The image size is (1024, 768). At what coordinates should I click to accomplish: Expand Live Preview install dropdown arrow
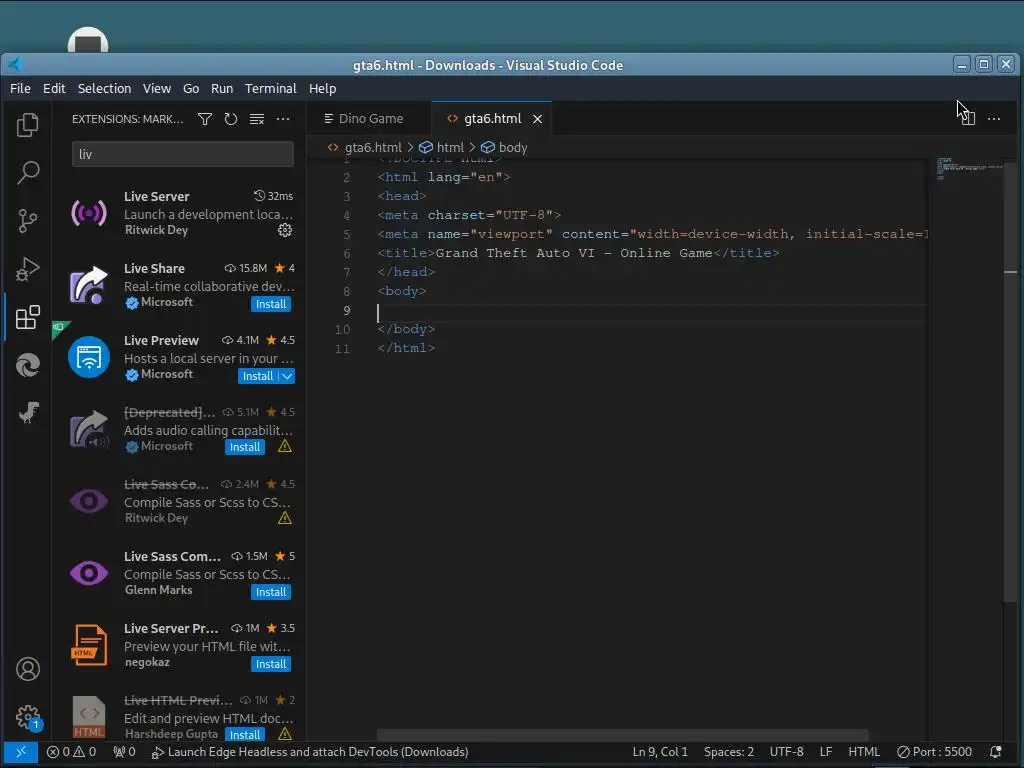pos(287,376)
